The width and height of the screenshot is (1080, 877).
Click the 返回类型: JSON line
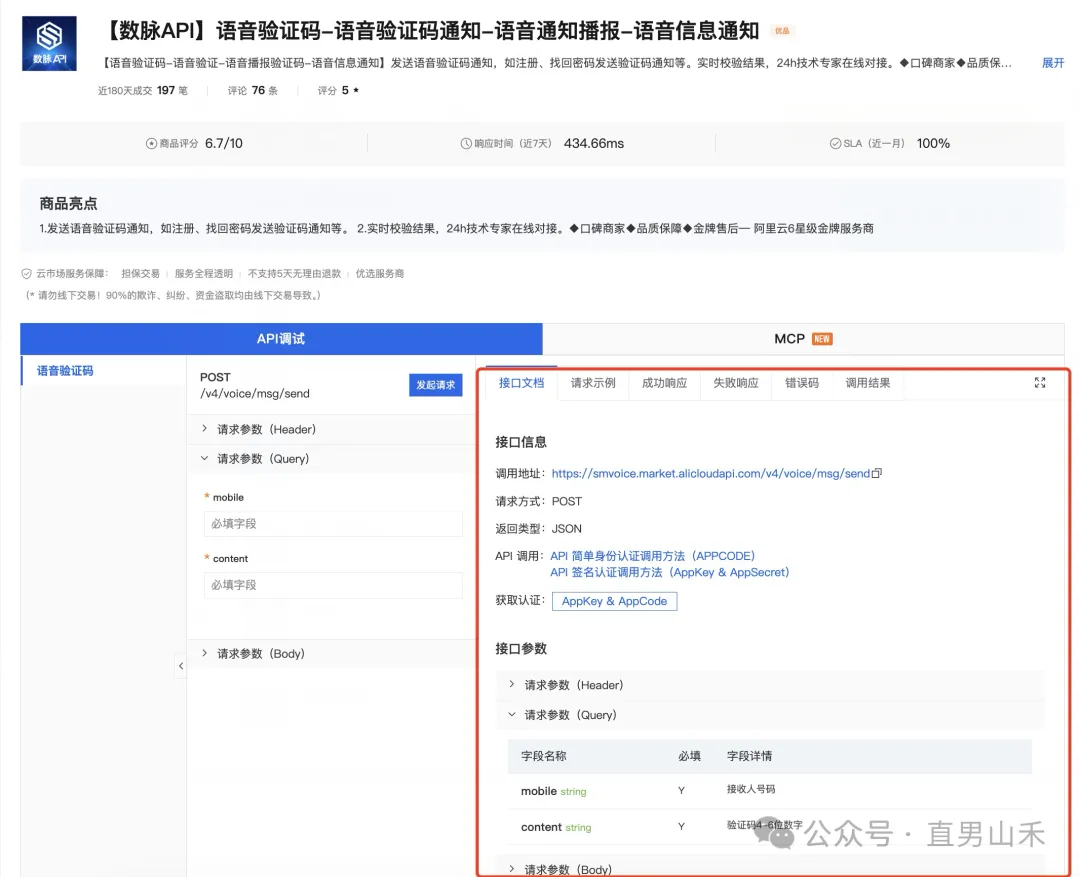point(539,528)
